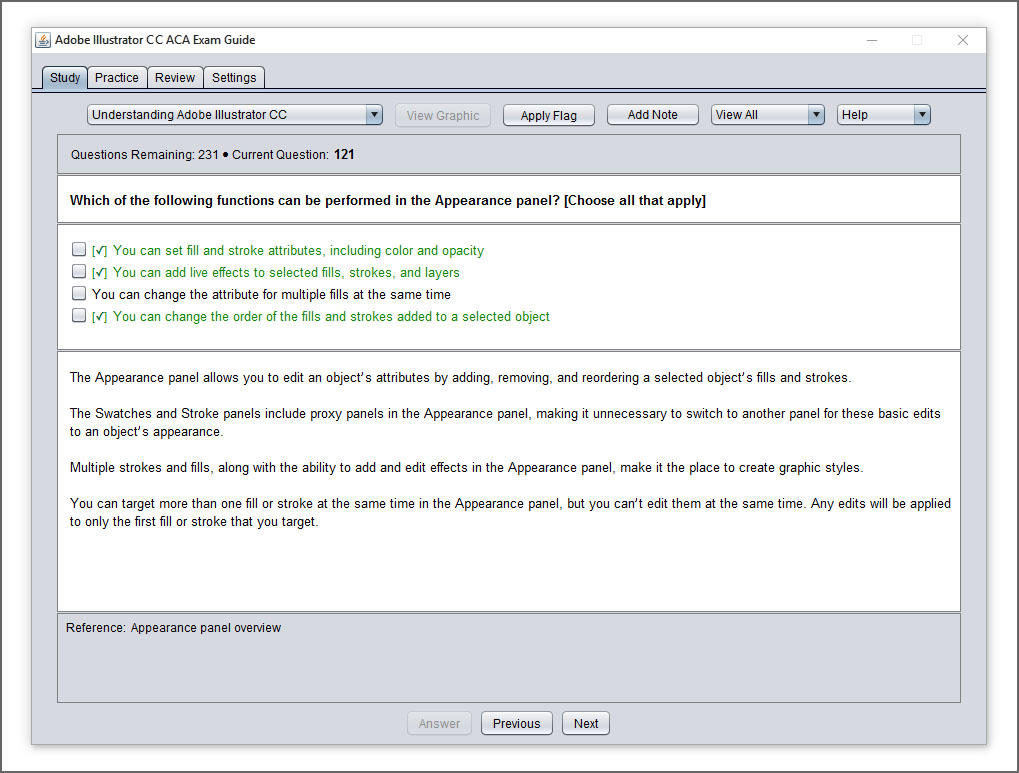Image resolution: width=1019 pixels, height=773 pixels.
Task: Click the Add Note button
Action: tap(652, 115)
